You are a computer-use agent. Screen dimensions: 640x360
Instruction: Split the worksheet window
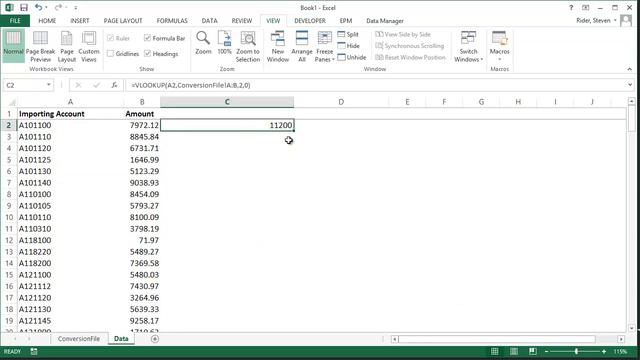pyautogui.click(x=348, y=34)
